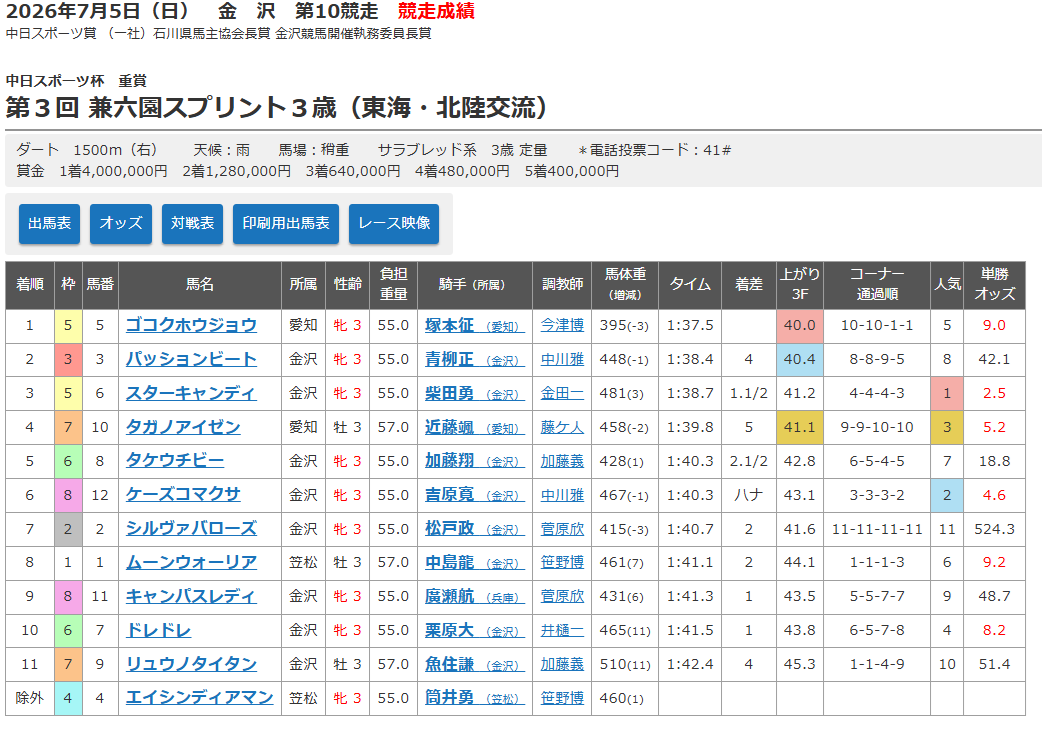Open jockey 筒井勇 (笠松) link
The image size is (1042, 730).
point(474,698)
